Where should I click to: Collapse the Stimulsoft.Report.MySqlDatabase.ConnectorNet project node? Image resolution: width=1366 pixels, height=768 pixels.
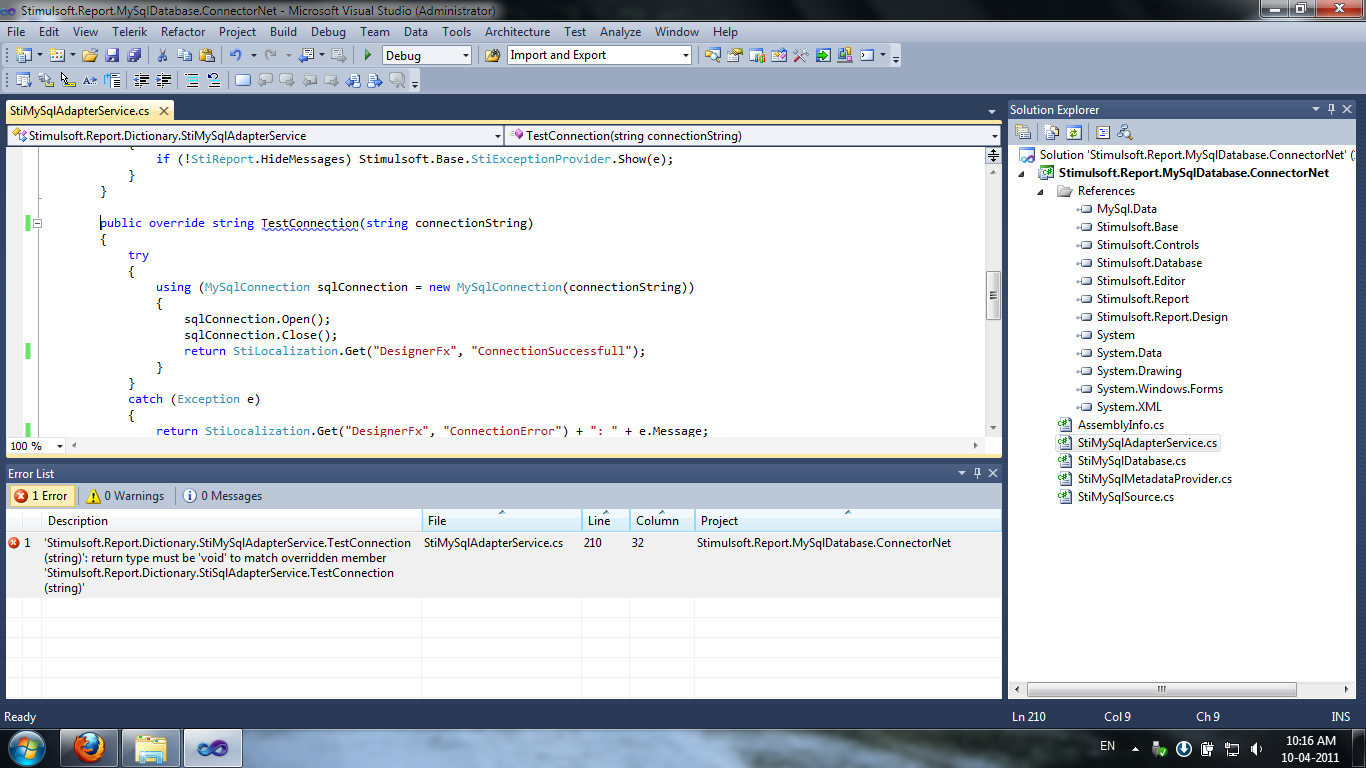[x=1022, y=173]
